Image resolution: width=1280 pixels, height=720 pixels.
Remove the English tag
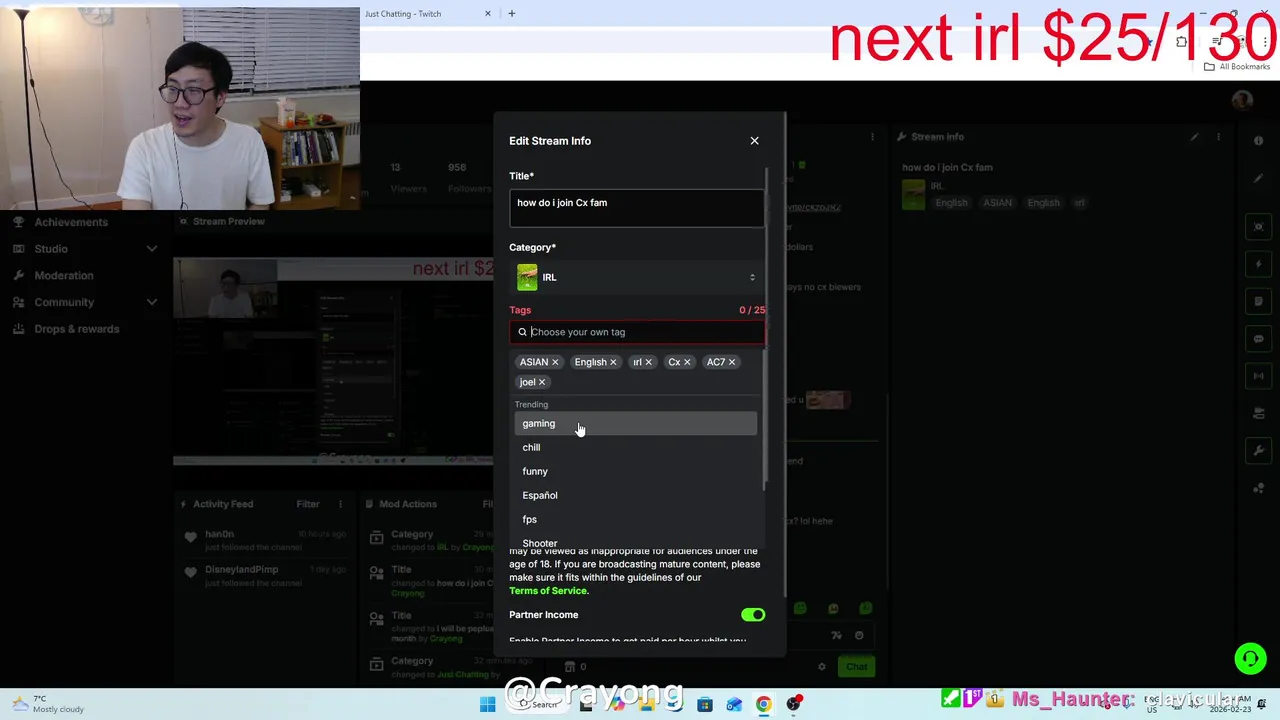[x=613, y=362]
